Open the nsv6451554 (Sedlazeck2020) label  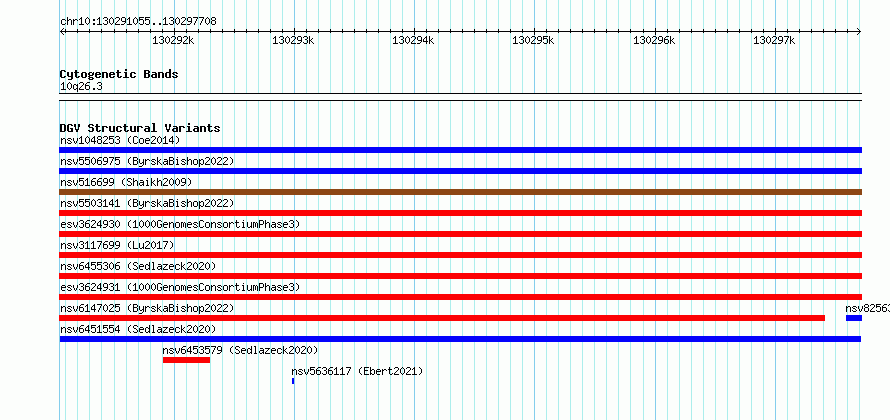pos(138,329)
